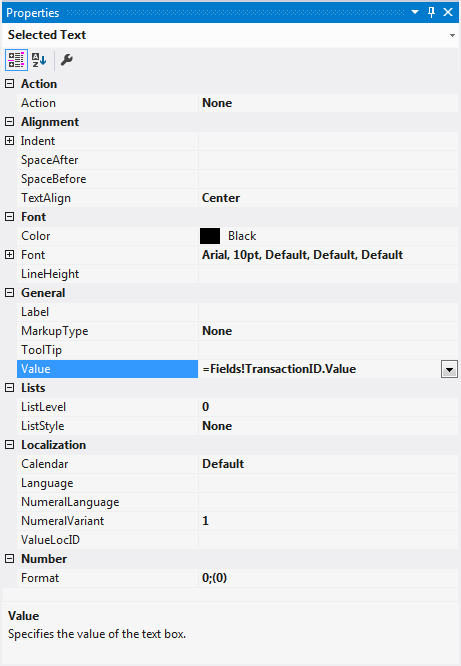Image resolution: width=461 pixels, height=666 pixels.
Task: Expand the Indent property
Action: [x=9, y=141]
